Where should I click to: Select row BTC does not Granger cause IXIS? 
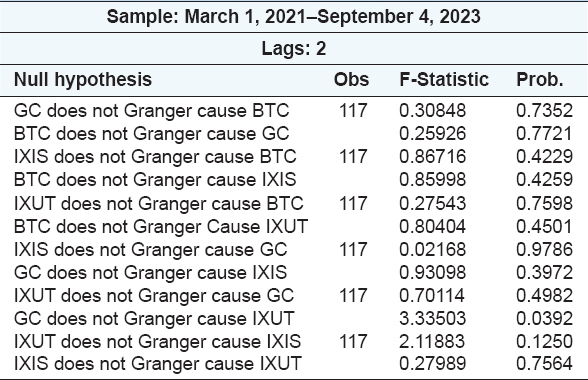tap(294, 180)
